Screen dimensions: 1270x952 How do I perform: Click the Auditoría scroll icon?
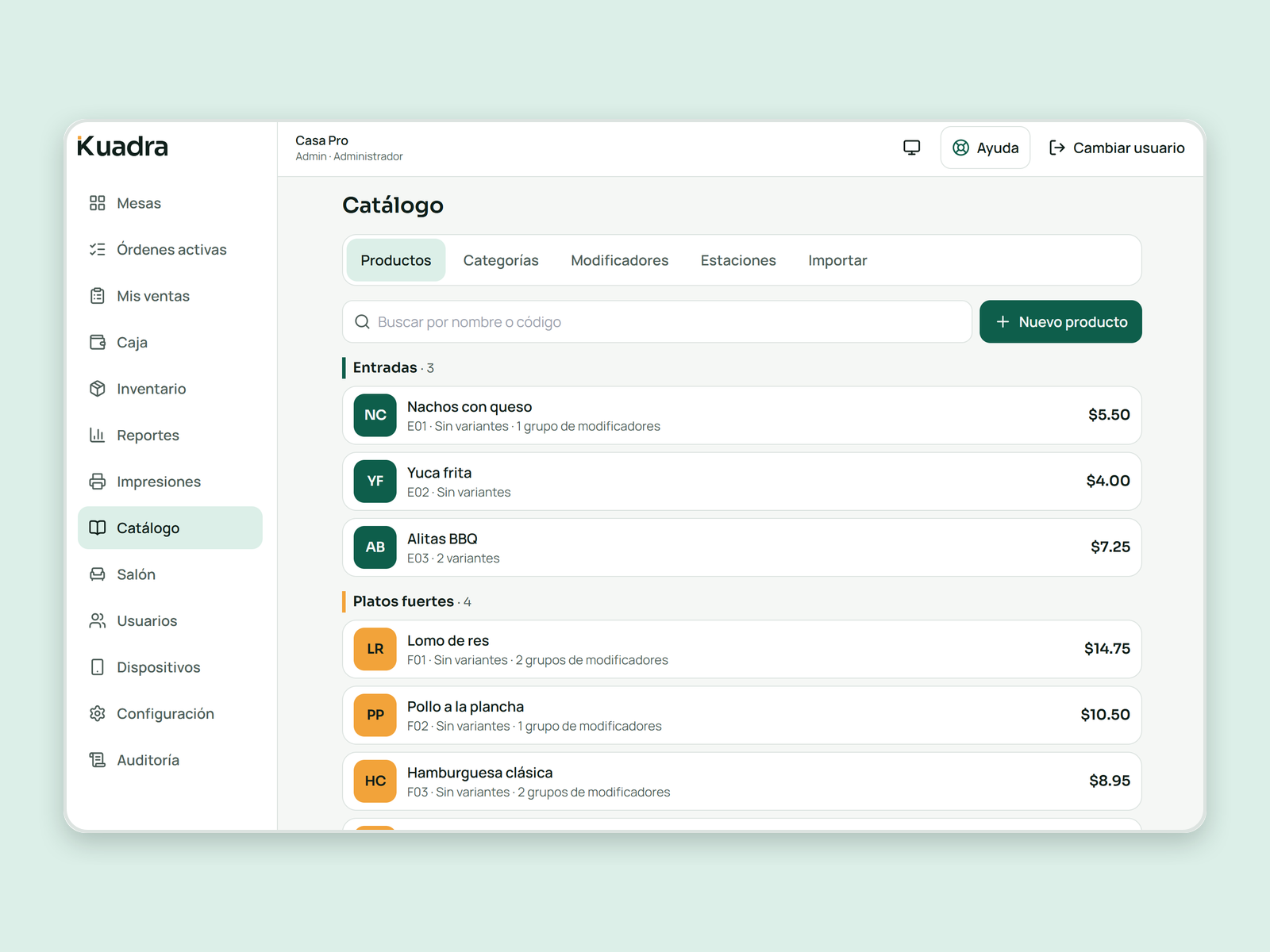[x=97, y=760]
